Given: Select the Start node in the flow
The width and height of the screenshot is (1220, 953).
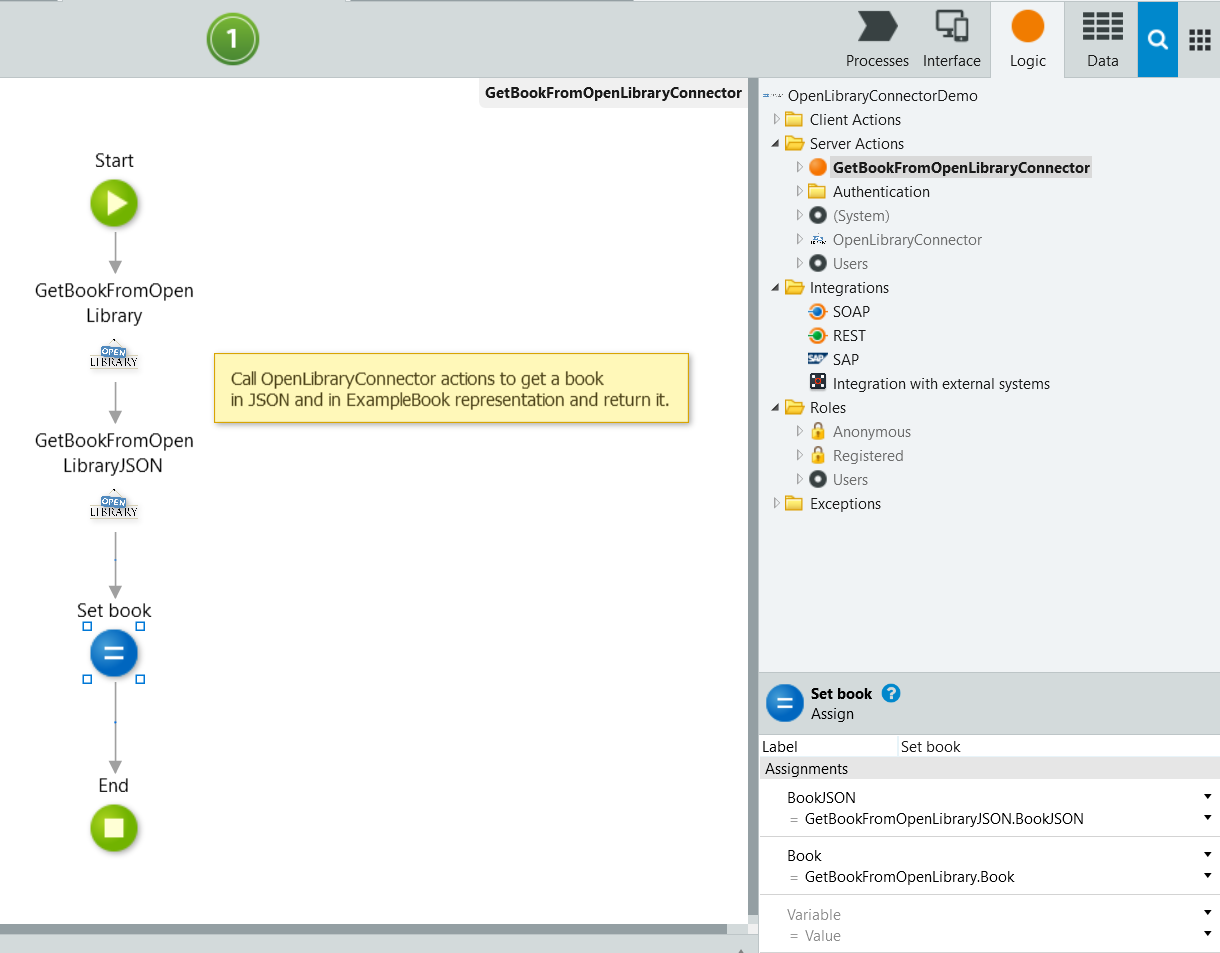Looking at the screenshot, I should [x=114, y=203].
